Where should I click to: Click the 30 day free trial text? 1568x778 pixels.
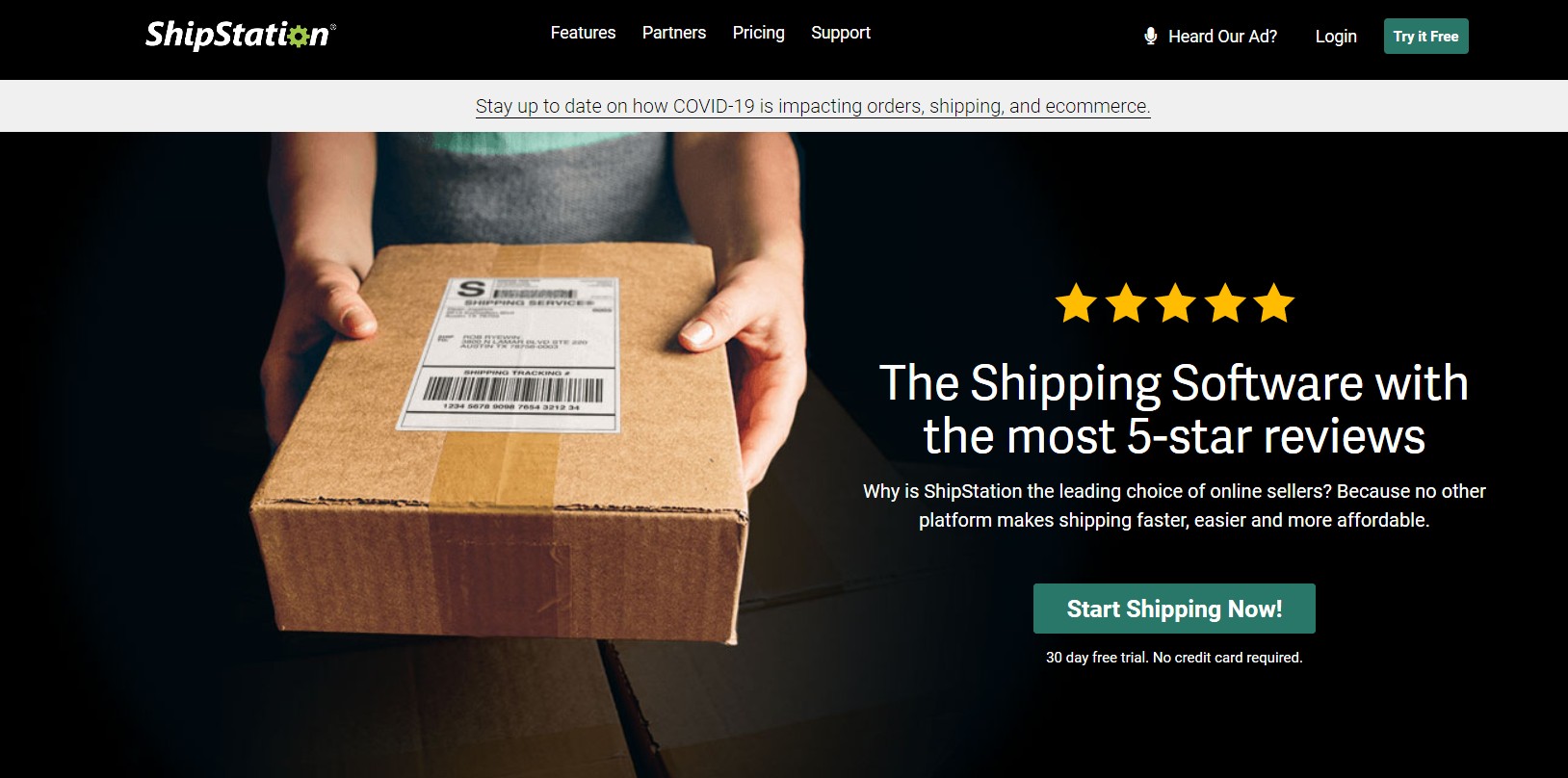[1174, 658]
